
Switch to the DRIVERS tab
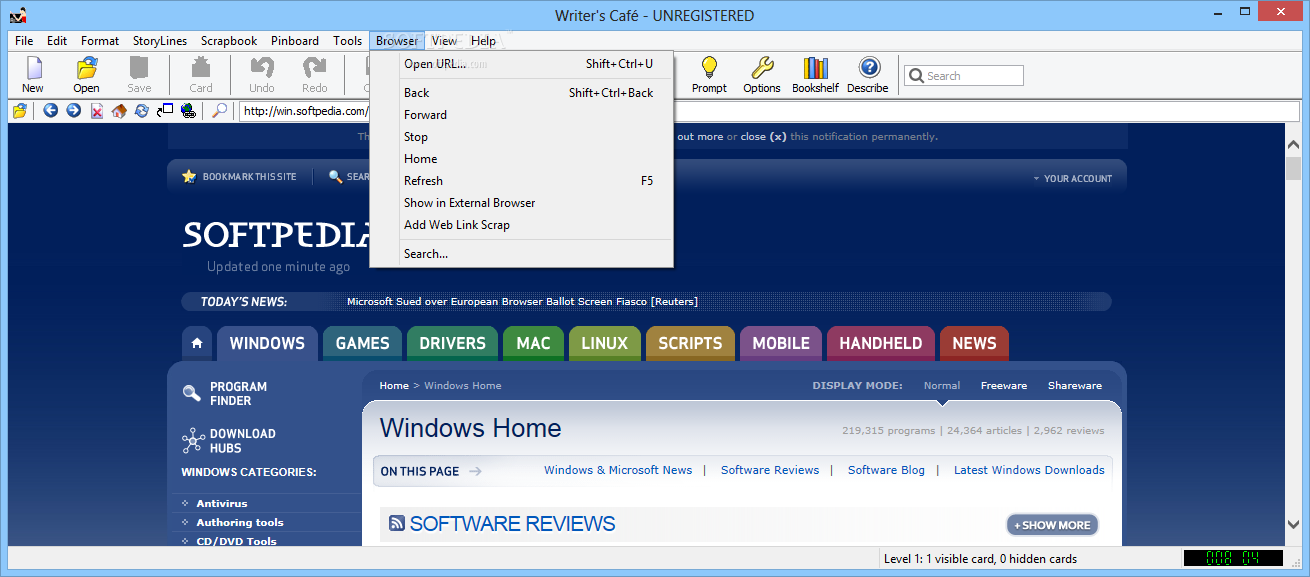tap(452, 343)
